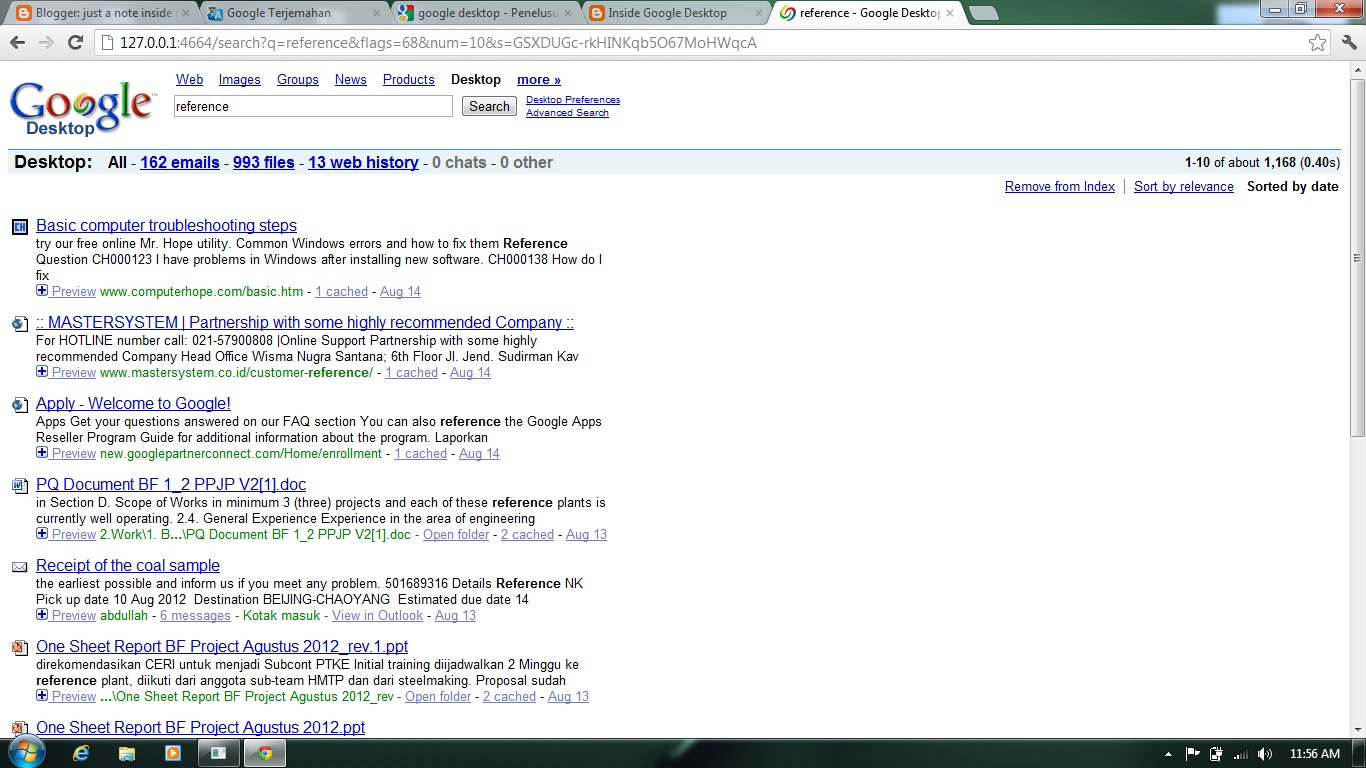Open Windows Media Player from the taskbar
1366x768 pixels.
click(x=173, y=754)
